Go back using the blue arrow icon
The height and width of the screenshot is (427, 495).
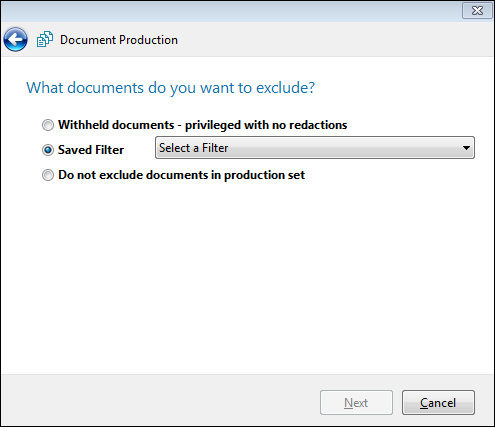15,40
